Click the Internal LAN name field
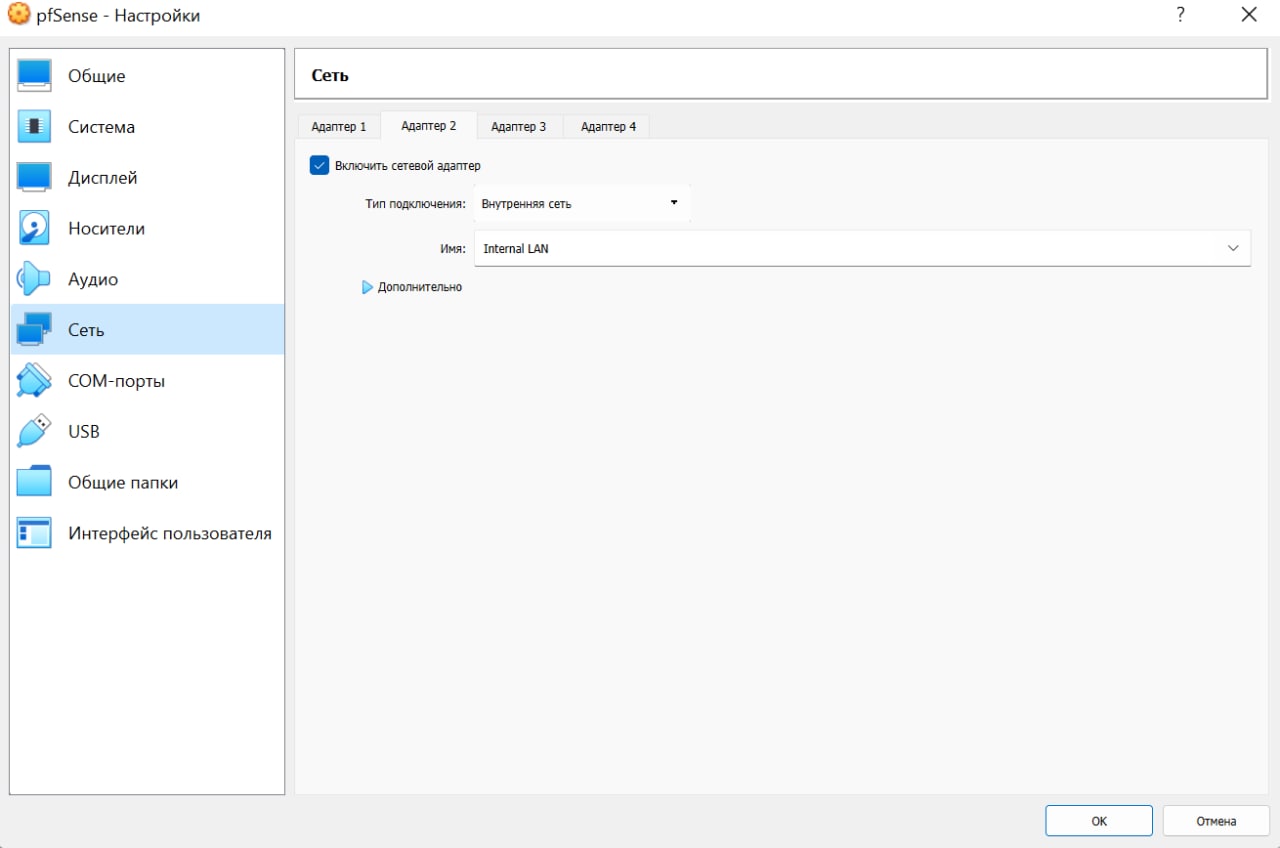This screenshot has width=1280, height=848. coord(862,248)
